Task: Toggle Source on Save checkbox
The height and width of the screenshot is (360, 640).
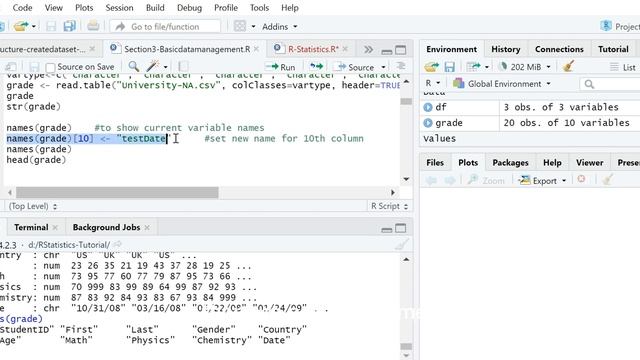Action: coord(51,67)
